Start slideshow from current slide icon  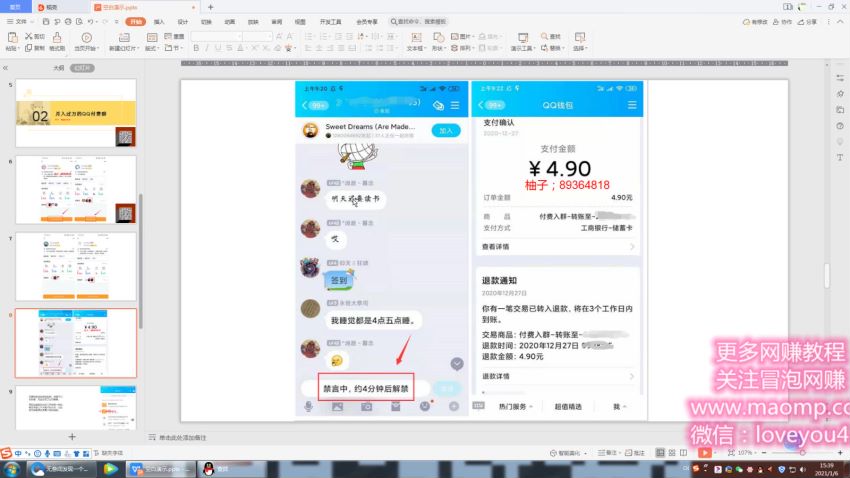coord(86,37)
